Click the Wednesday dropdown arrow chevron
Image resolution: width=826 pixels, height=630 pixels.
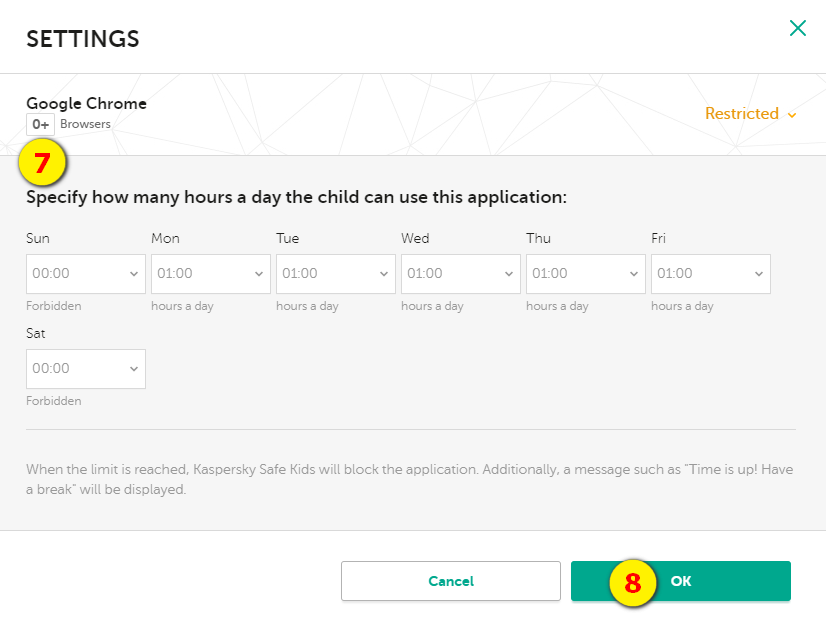[x=509, y=274]
